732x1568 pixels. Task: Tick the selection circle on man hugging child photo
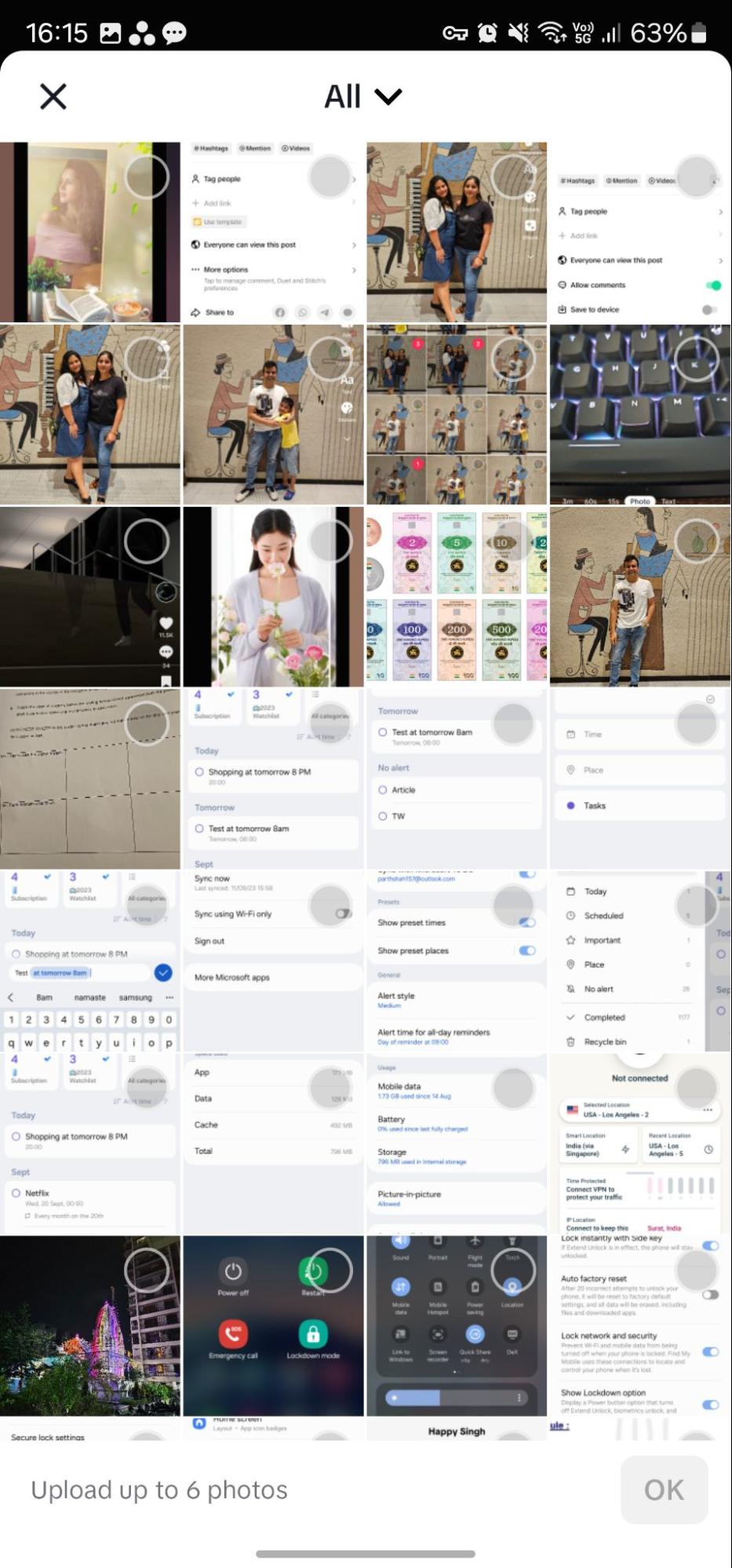coord(330,359)
